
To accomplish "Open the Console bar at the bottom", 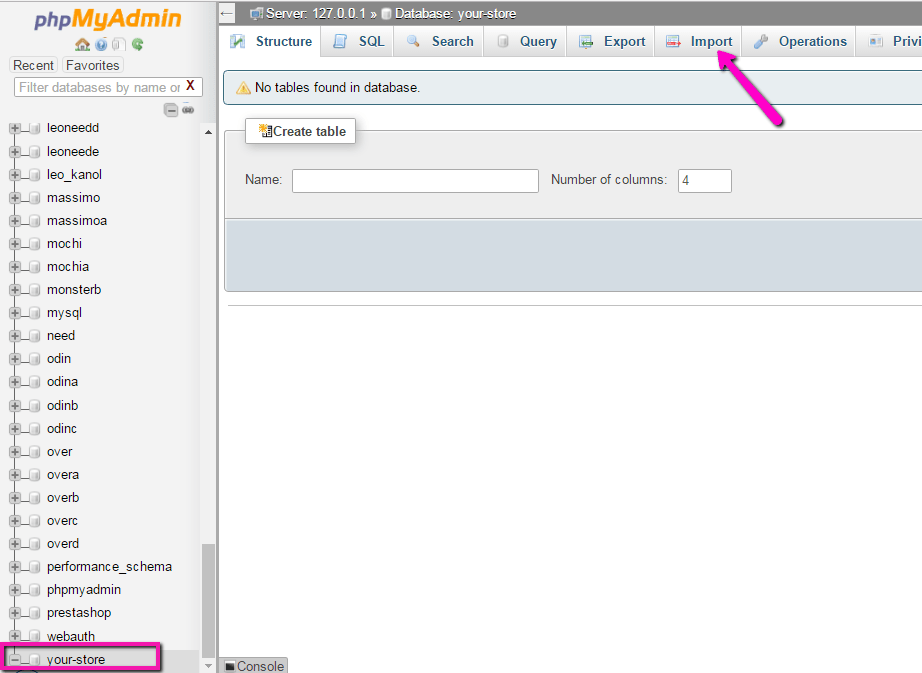I will tap(254, 666).
